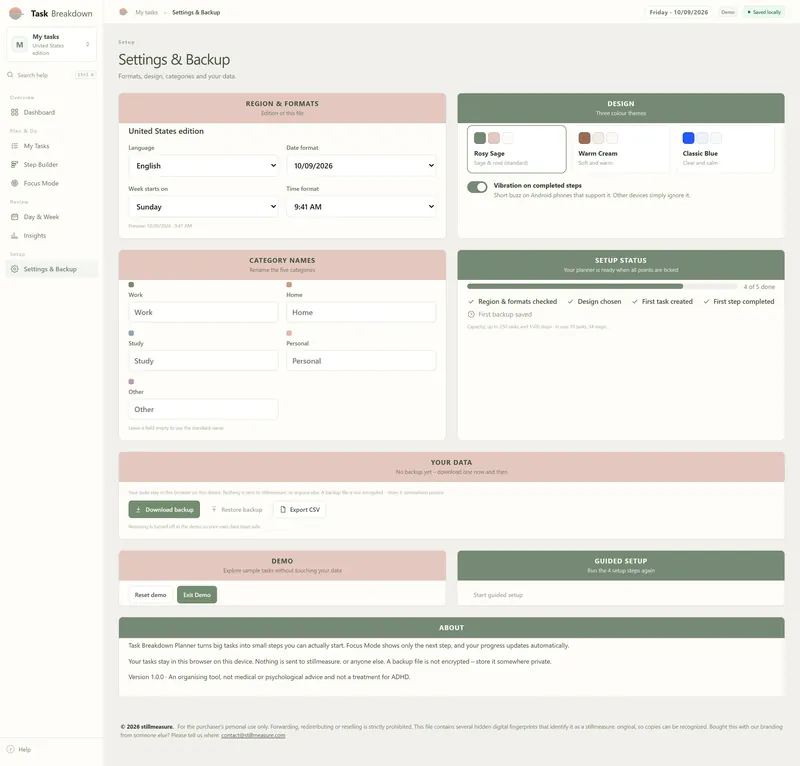Click the Step Builder icon
Screen dimensions: 800x766
[14, 164]
